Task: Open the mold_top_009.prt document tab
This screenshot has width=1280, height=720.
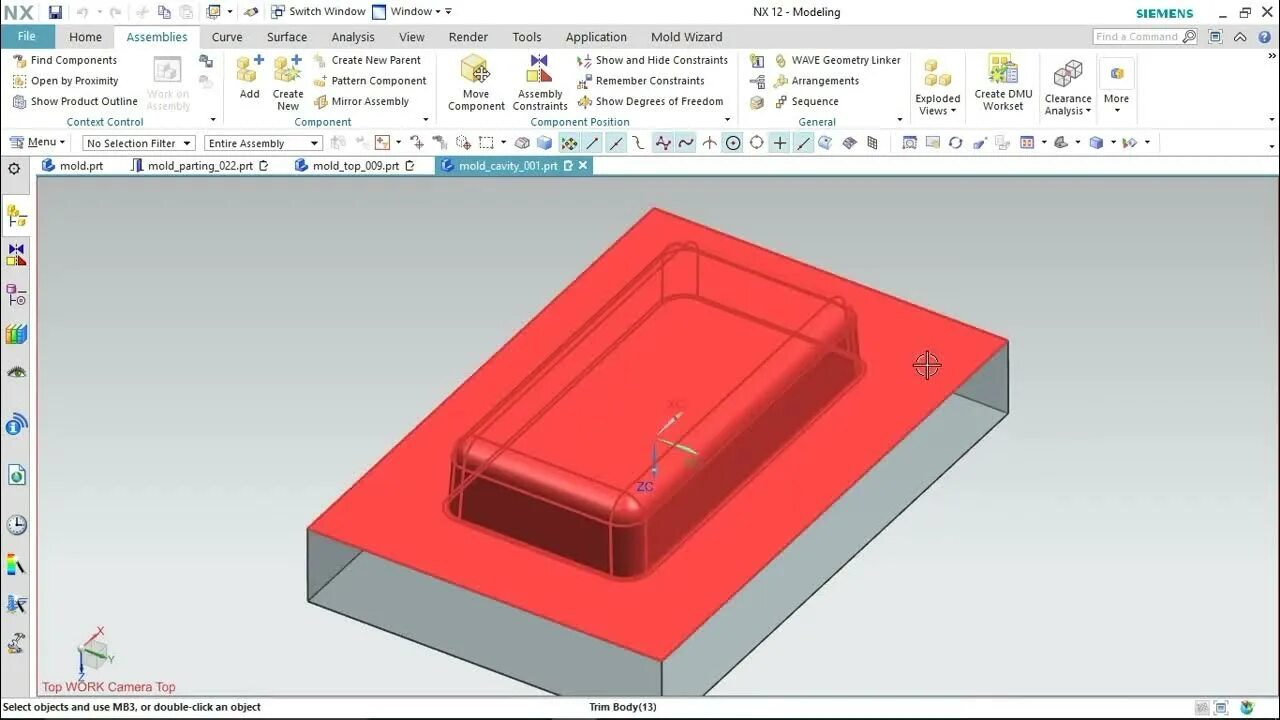Action: click(x=355, y=166)
